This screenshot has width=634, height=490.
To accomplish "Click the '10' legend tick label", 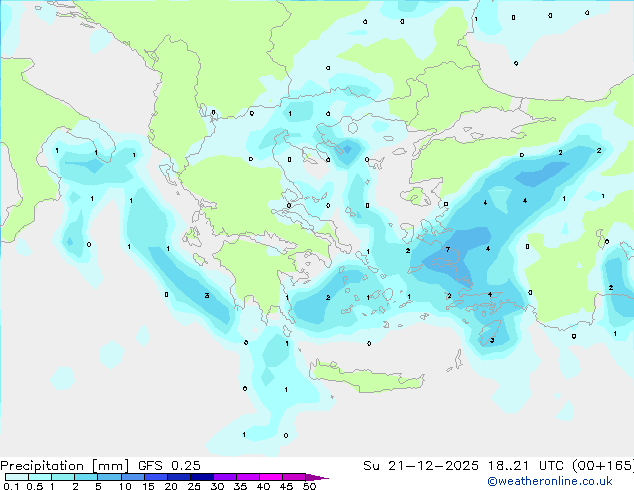I will point(125,486).
